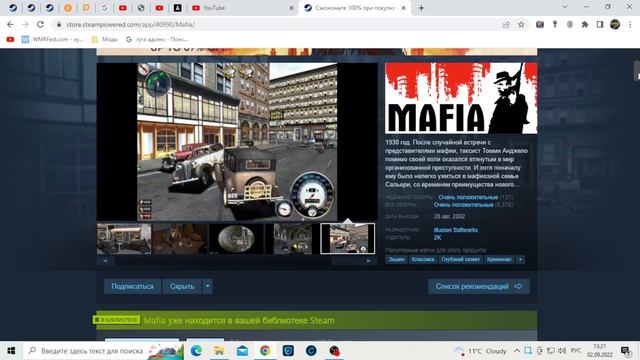Open the Chrome three-dot menu
The width and height of the screenshot is (640, 360).
(630, 24)
